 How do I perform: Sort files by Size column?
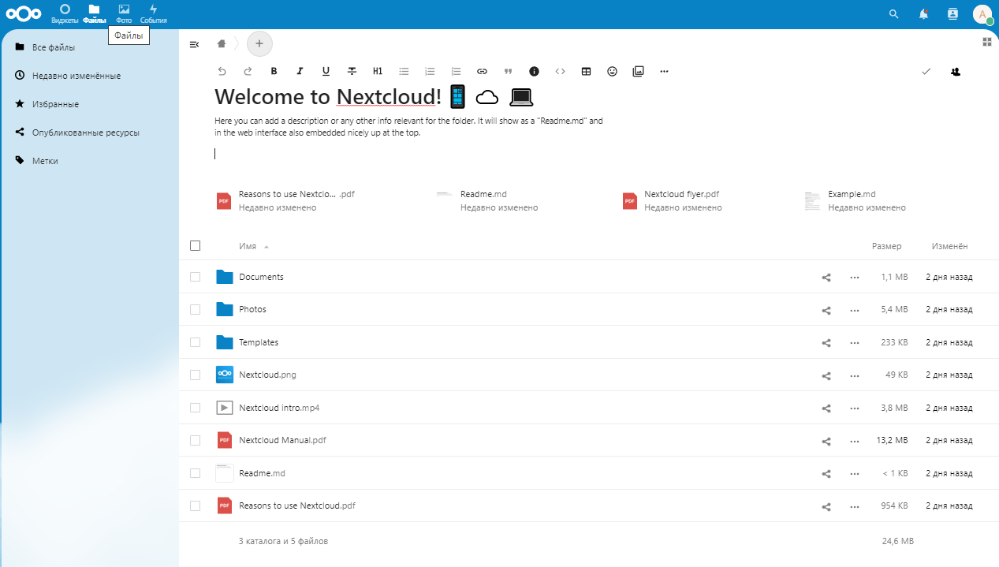click(886, 246)
